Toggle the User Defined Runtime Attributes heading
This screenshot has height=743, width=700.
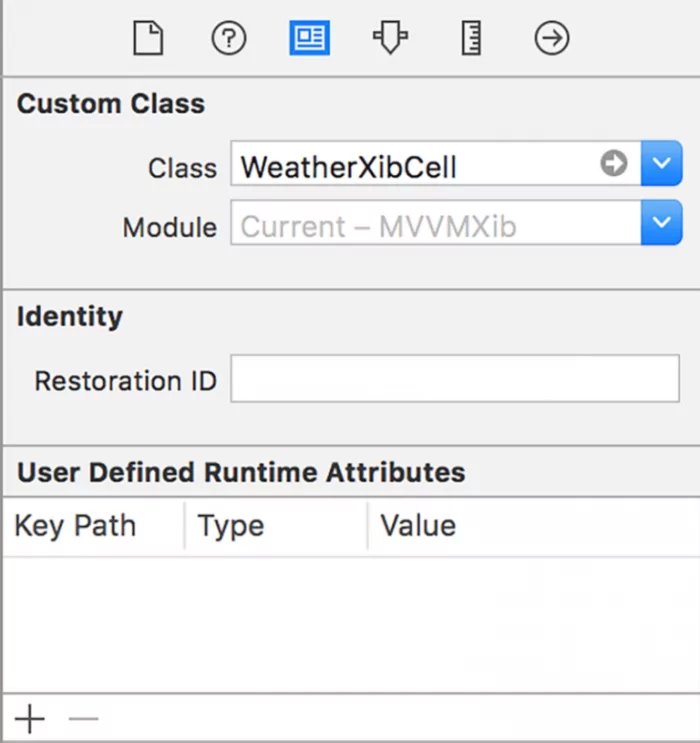click(241, 471)
